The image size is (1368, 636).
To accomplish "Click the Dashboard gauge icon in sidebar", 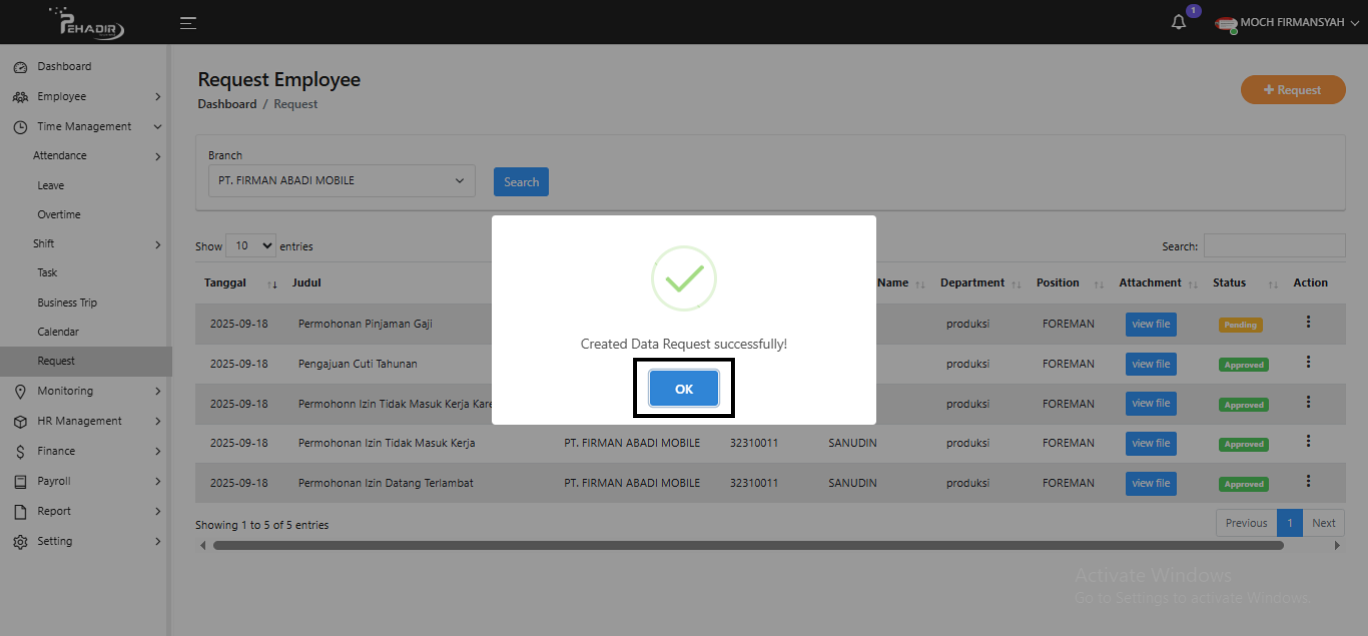I will (x=20, y=67).
